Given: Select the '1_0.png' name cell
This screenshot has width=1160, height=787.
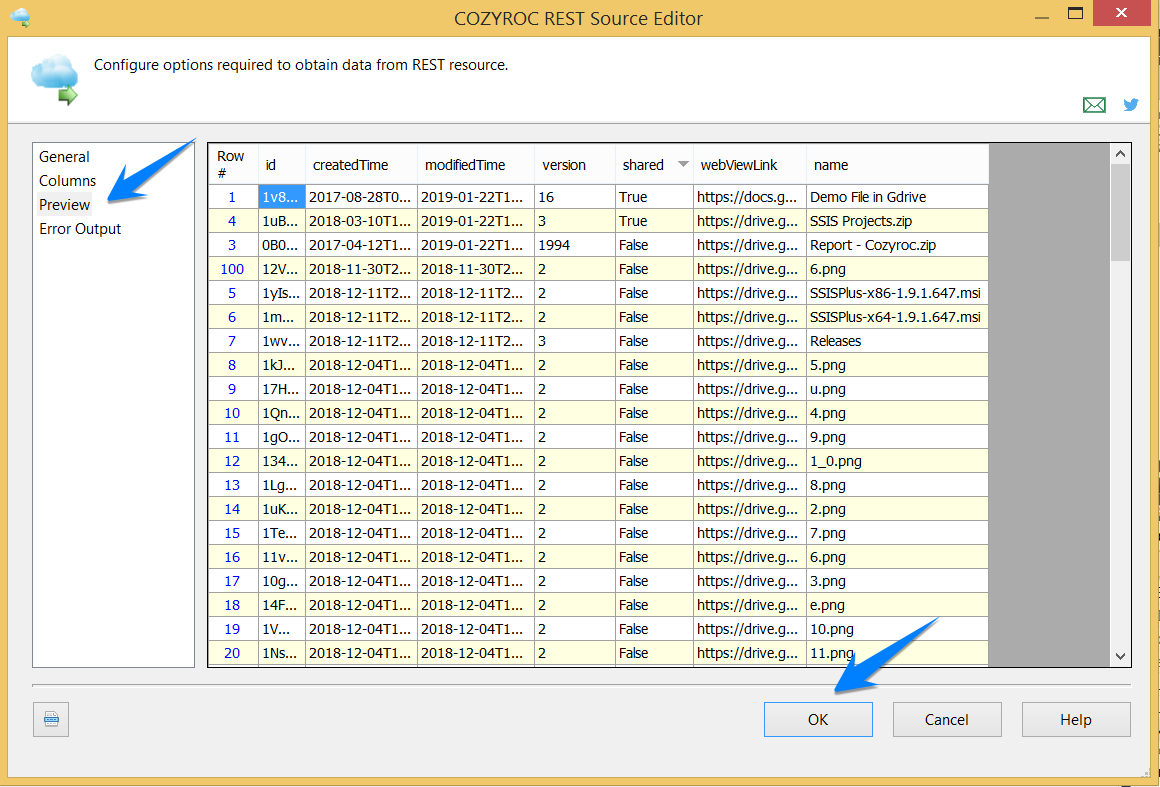Looking at the screenshot, I should click(x=897, y=461).
